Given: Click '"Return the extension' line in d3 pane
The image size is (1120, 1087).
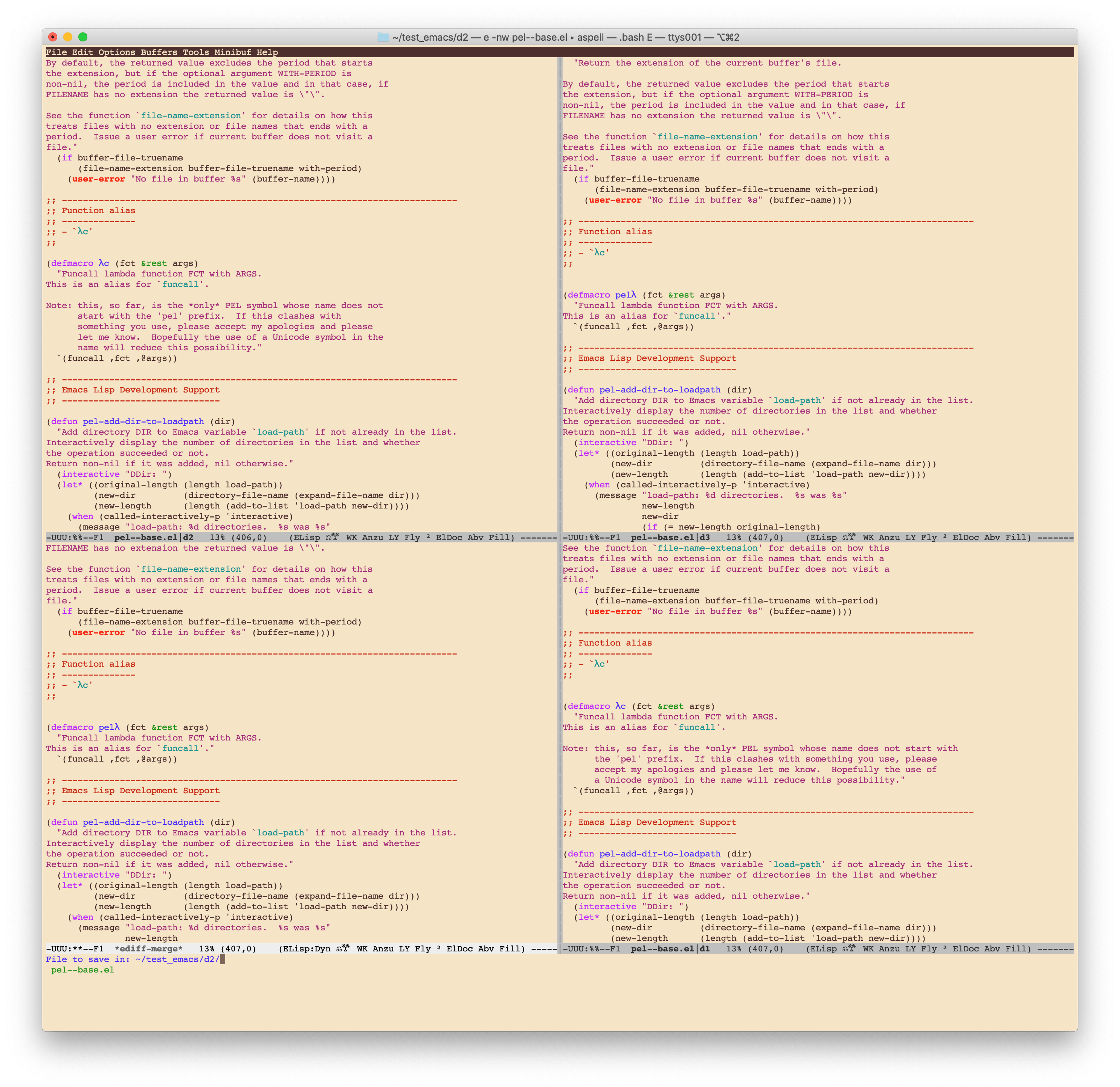Looking at the screenshot, I should 707,63.
